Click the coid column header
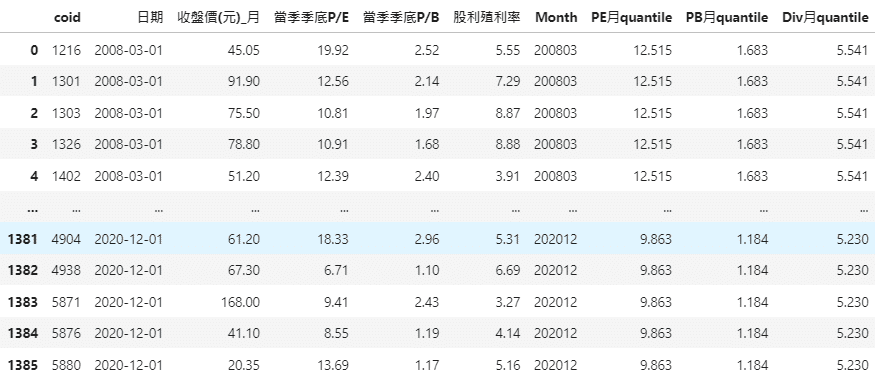The height and width of the screenshot is (384, 879). [x=67, y=17]
